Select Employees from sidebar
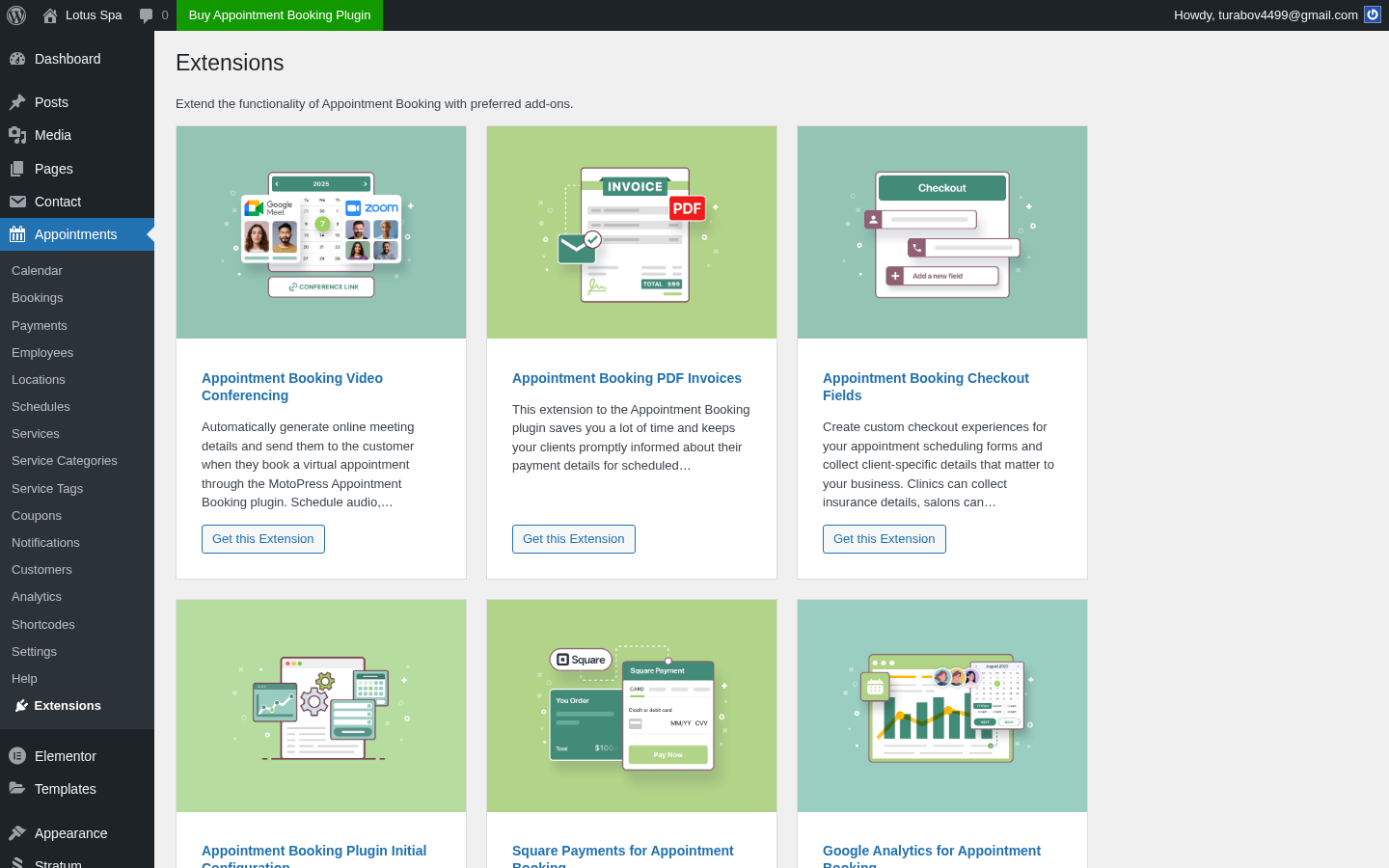This screenshot has width=1389, height=868. (x=42, y=353)
